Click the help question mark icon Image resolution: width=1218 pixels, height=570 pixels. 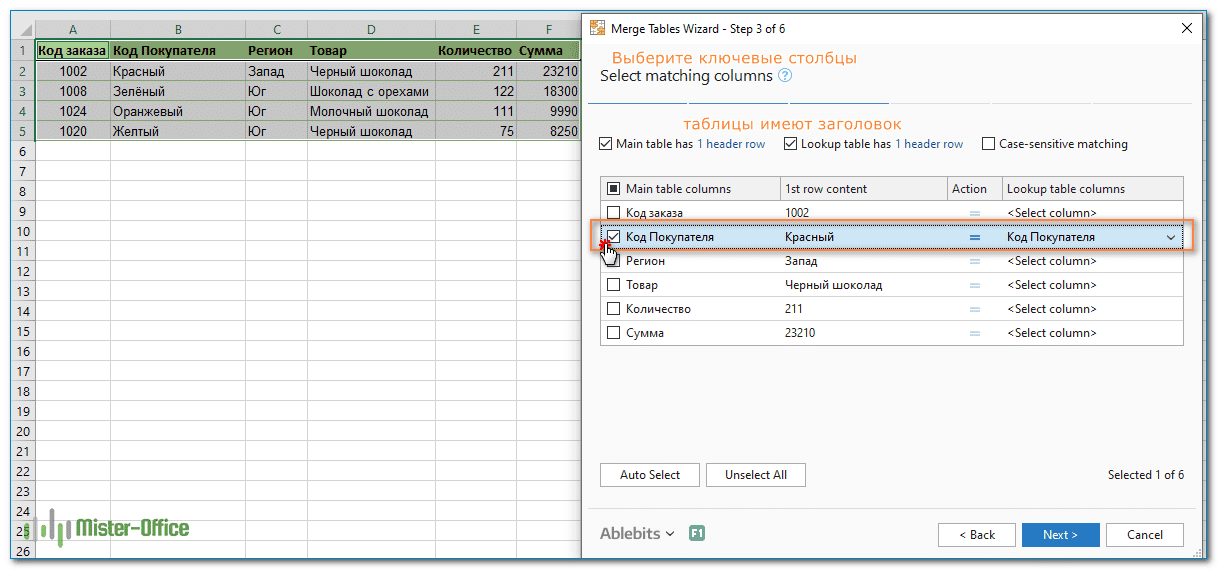tap(785, 76)
